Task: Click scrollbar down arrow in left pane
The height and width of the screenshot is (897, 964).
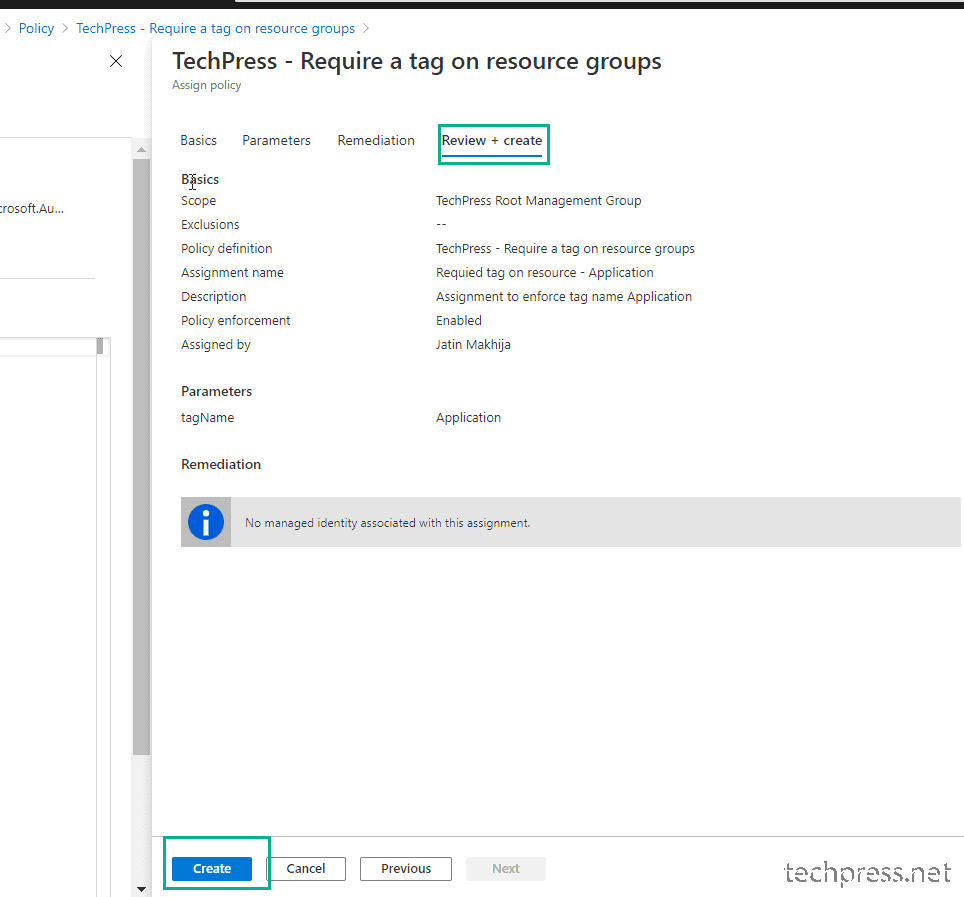Action: click(x=141, y=888)
